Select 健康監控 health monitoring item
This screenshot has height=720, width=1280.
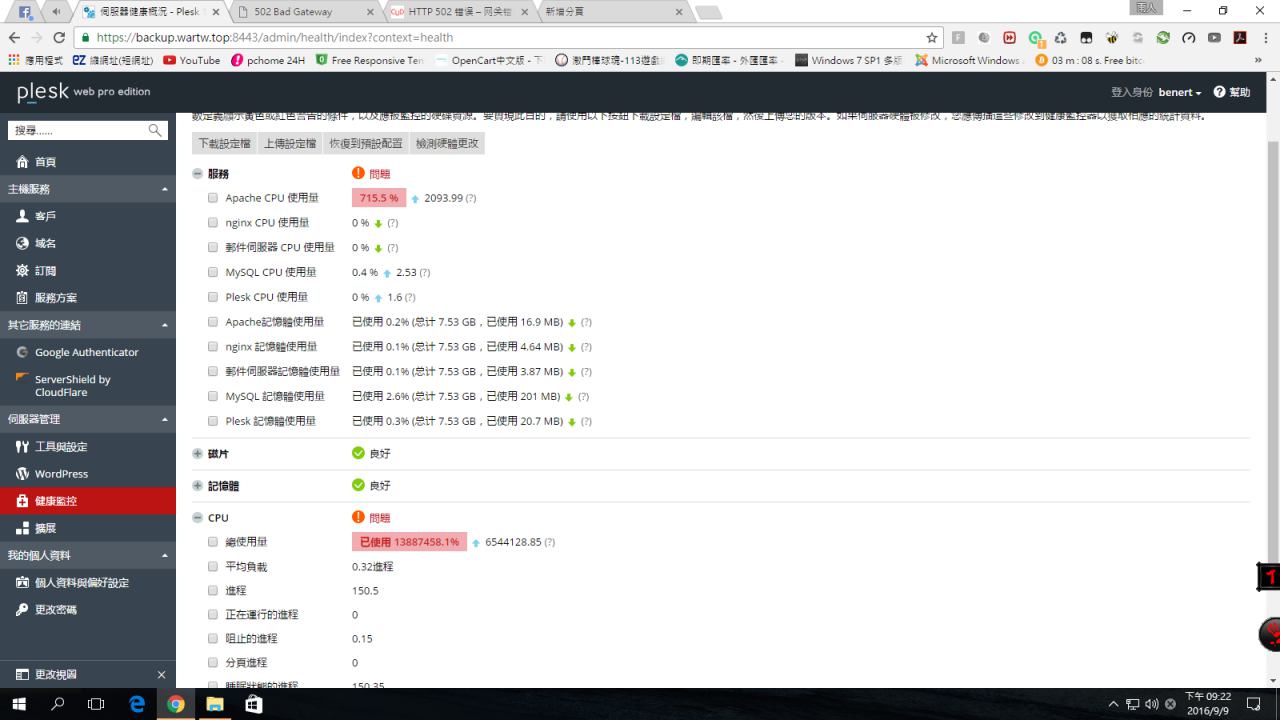click(x=88, y=501)
